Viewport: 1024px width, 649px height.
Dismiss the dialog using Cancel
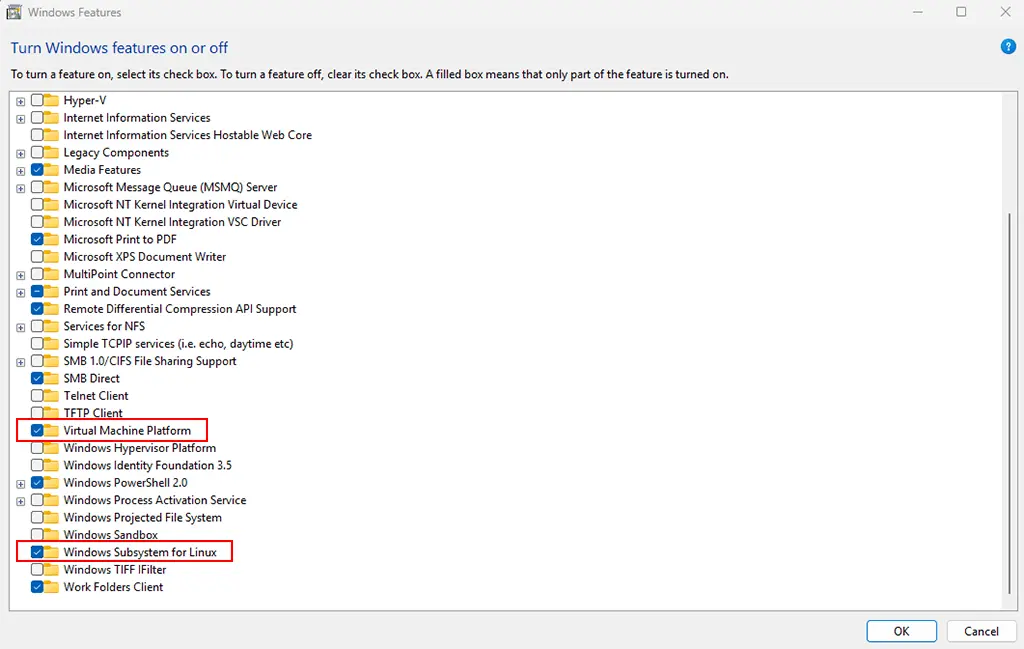click(x=981, y=631)
